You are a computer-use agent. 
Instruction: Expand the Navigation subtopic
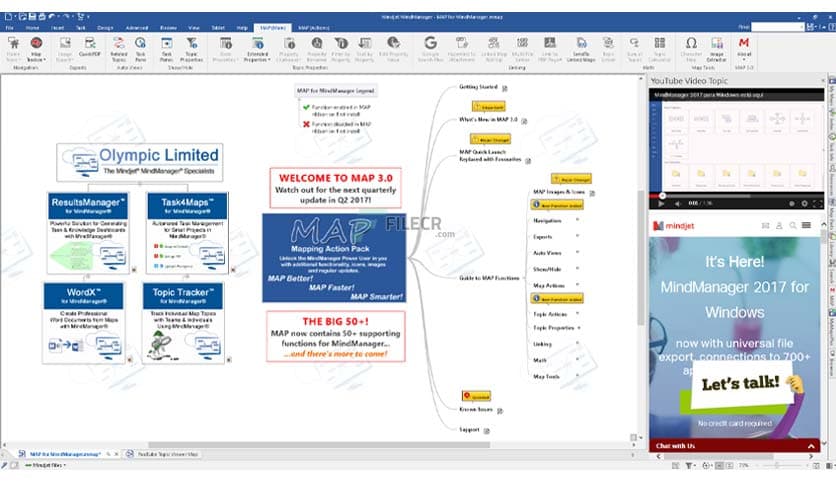pos(577,220)
